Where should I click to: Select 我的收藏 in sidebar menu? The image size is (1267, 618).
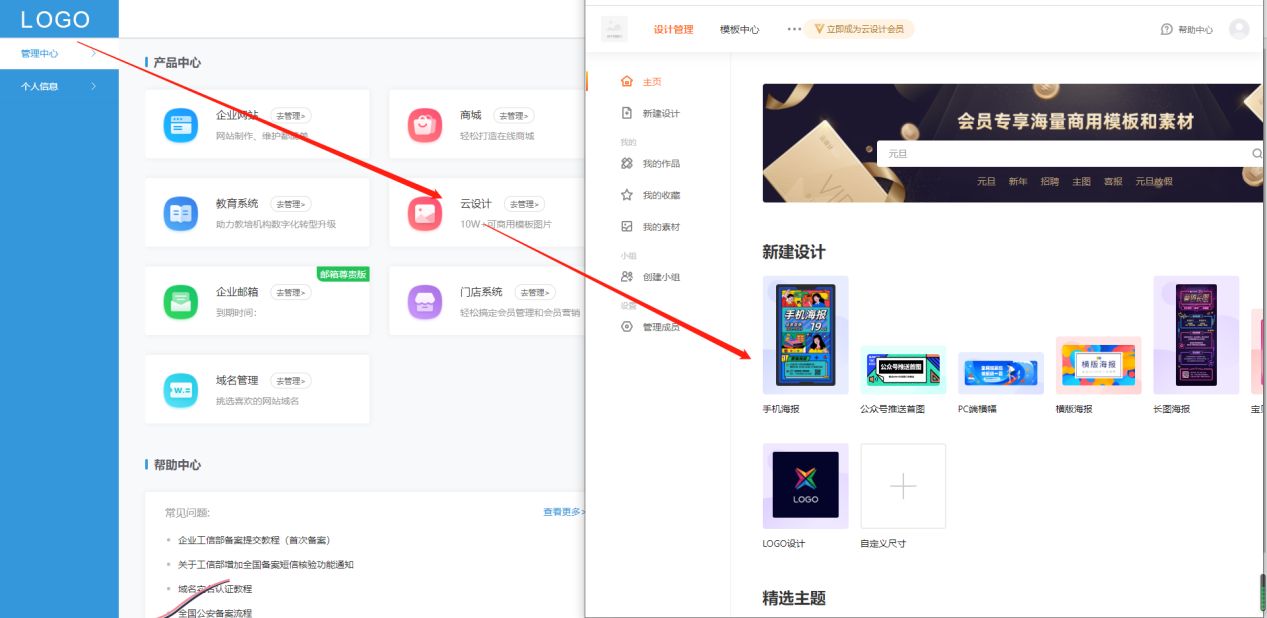pos(661,195)
